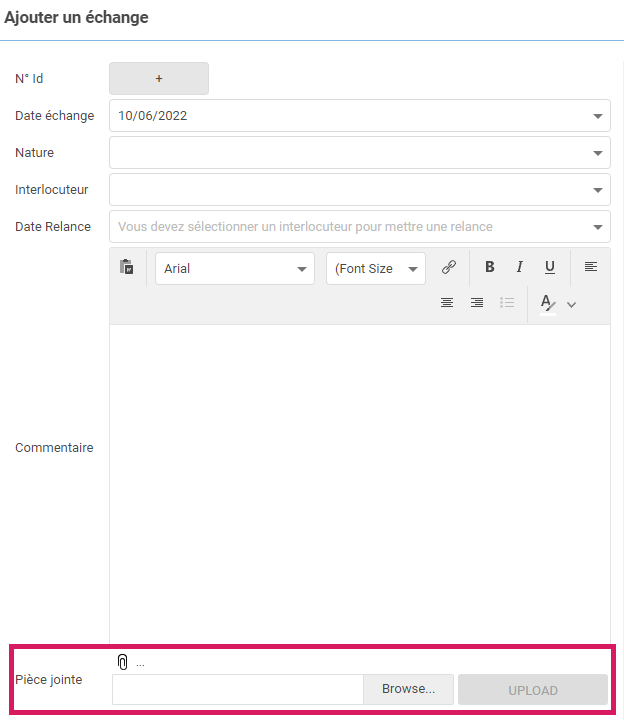Click the paperclip attachment icon
624x720 pixels.
(x=123, y=662)
